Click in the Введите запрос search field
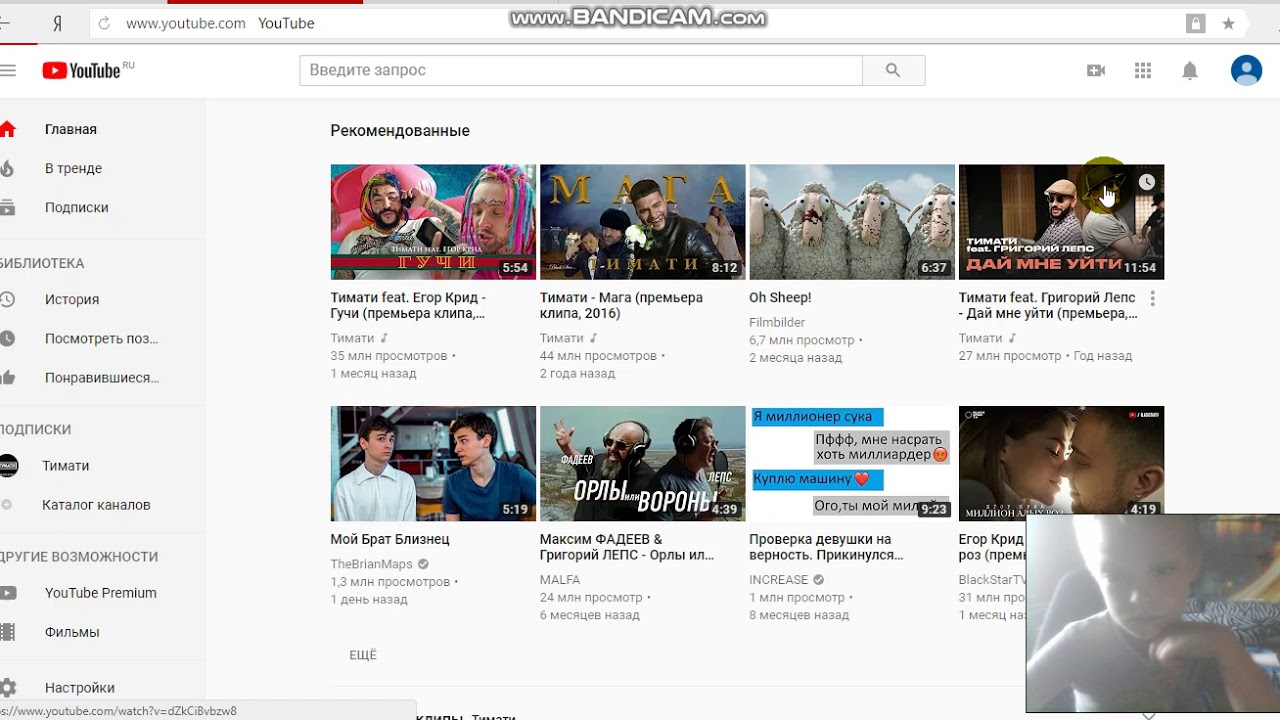The width and height of the screenshot is (1280, 720). tap(581, 70)
